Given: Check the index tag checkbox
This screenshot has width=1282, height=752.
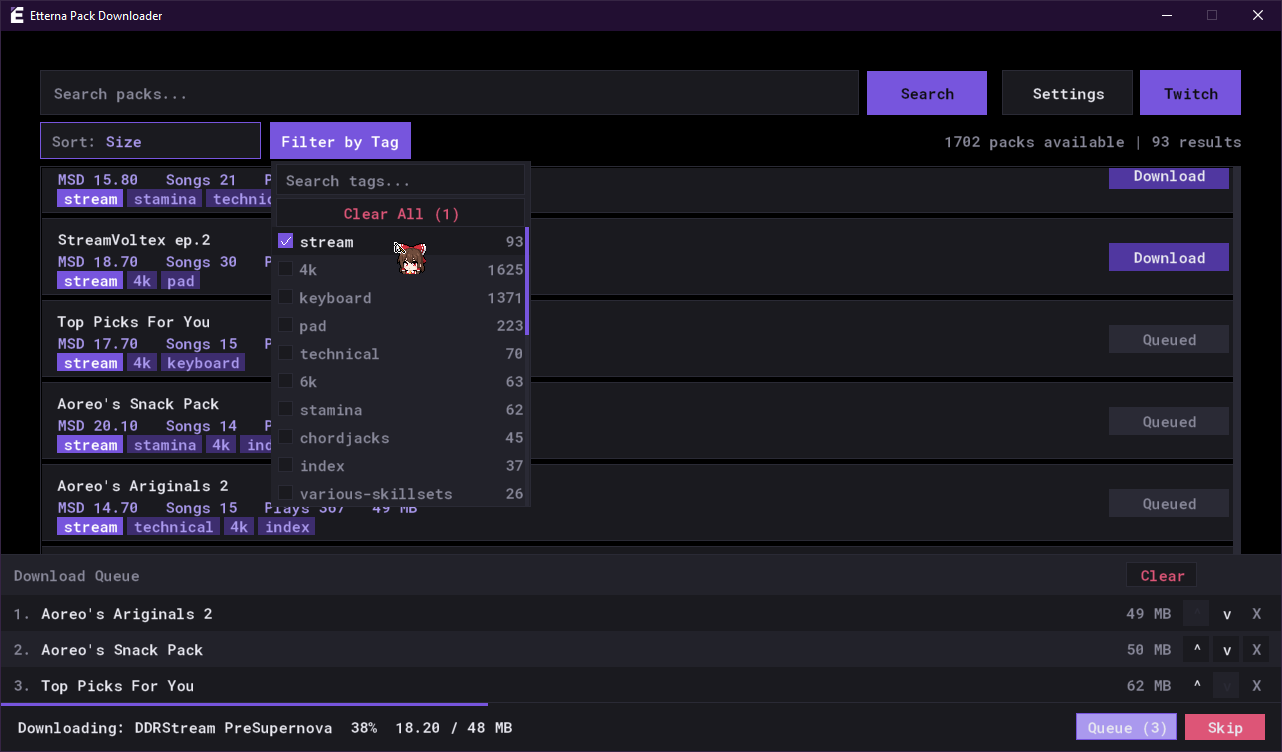Looking at the screenshot, I should (285, 466).
